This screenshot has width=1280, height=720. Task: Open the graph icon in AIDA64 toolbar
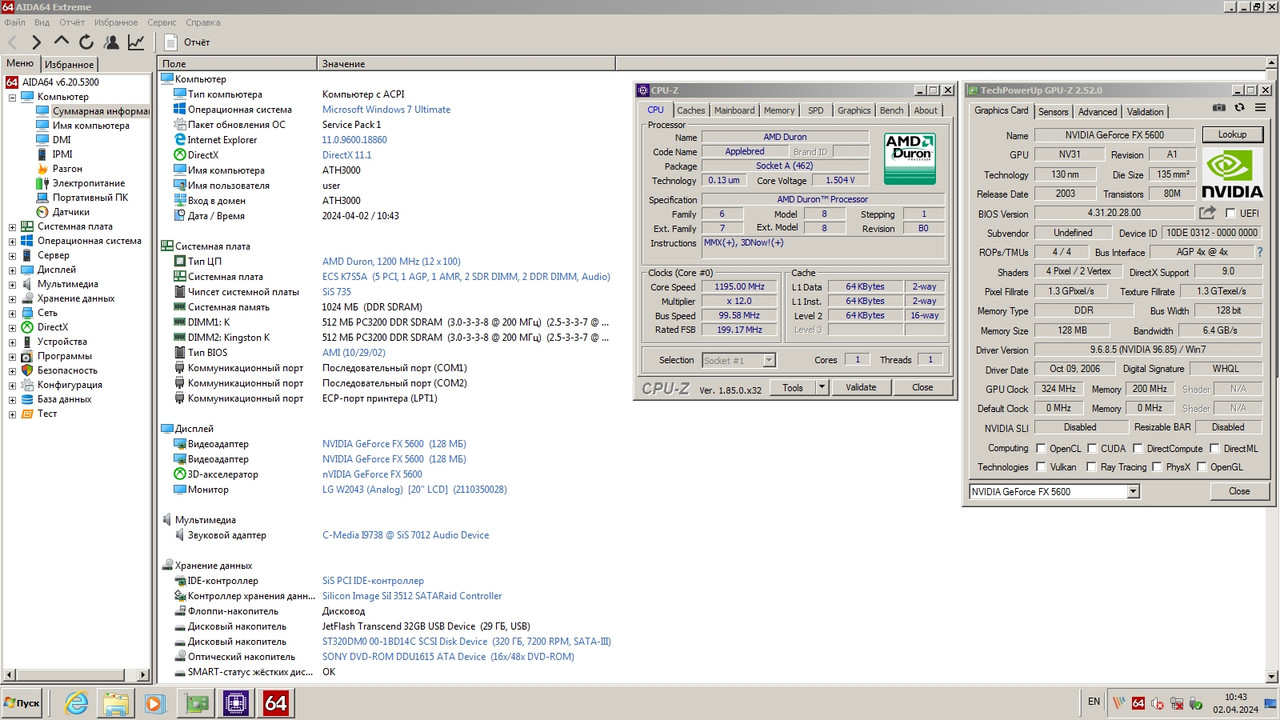136,42
